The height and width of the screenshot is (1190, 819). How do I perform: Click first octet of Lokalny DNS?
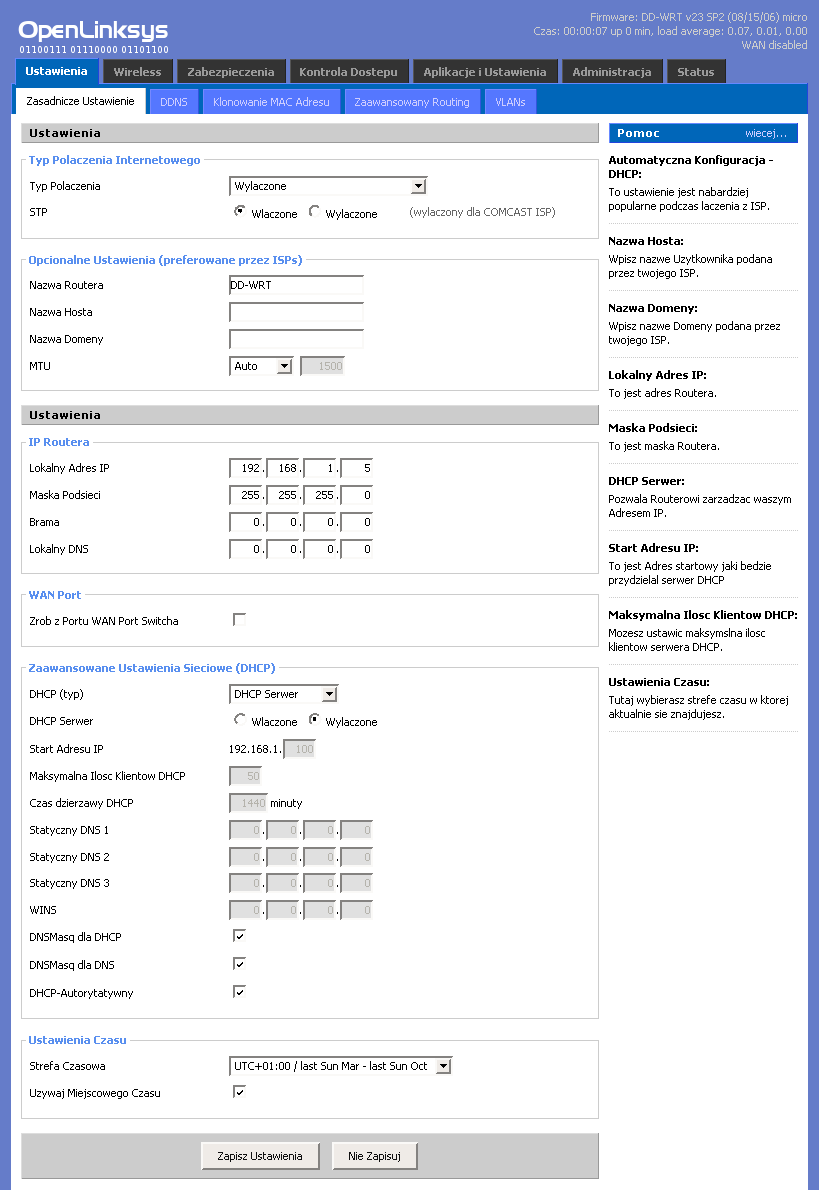pos(246,549)
